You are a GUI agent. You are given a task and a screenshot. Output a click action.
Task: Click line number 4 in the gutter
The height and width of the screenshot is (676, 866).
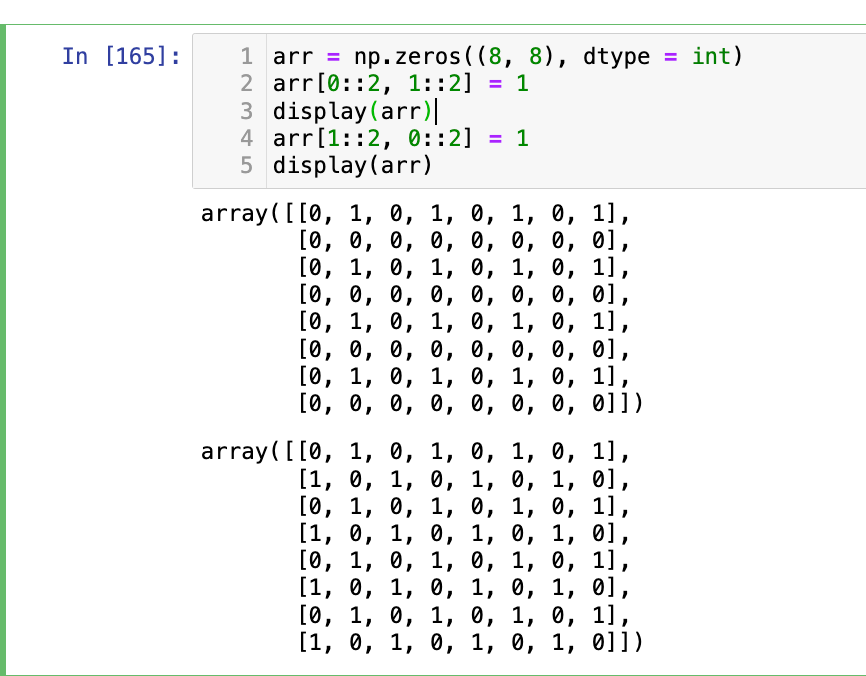pos(247,137)
